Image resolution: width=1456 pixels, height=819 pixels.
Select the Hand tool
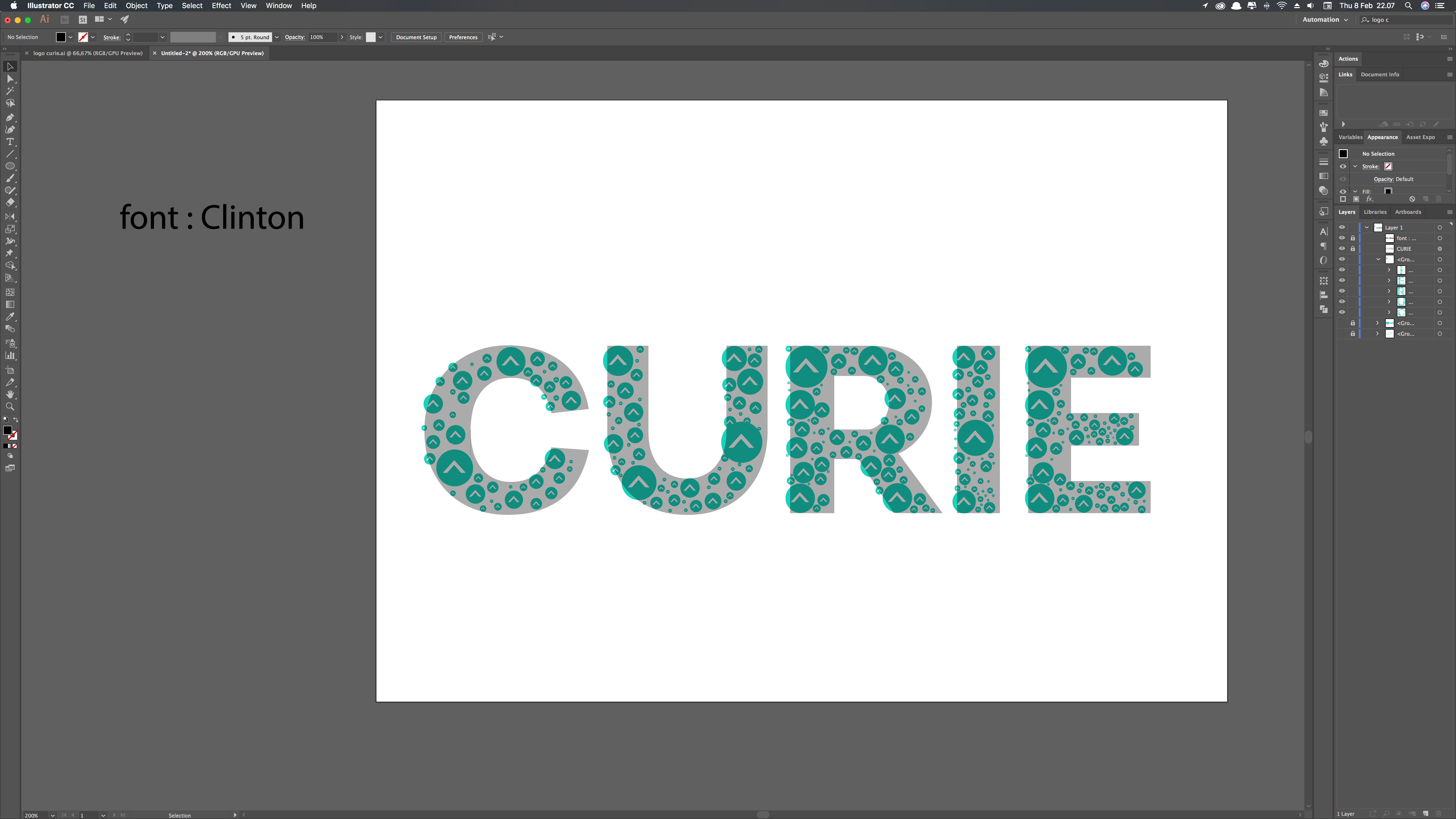click(x=10, y=395)
